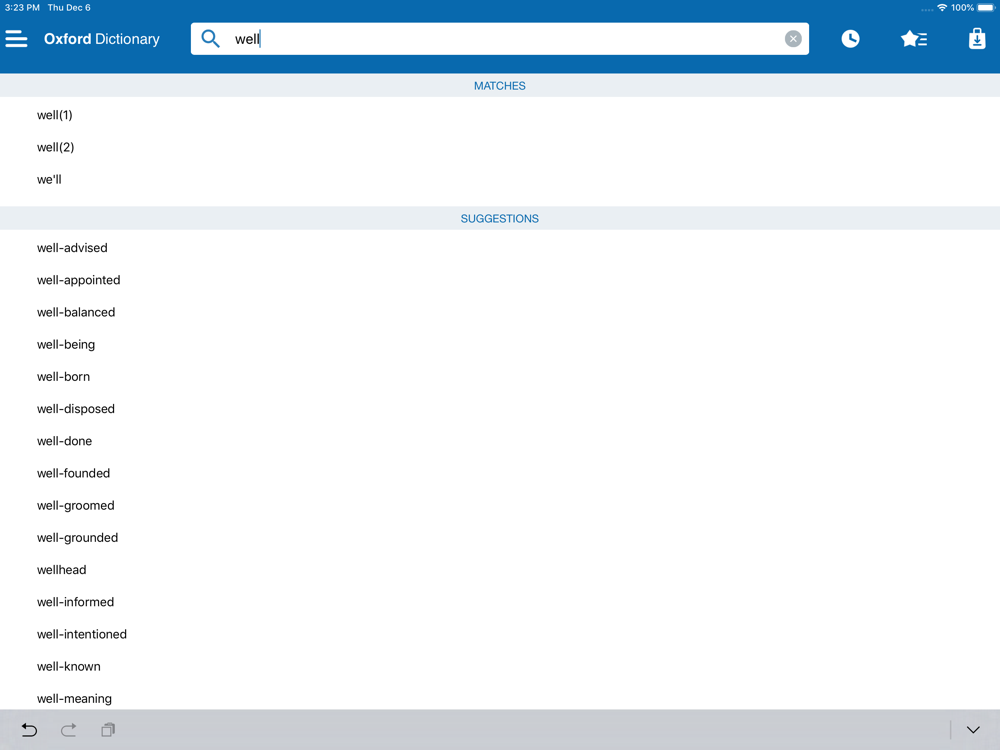Viewport: 1000px width, 750px height.
Task: Select well-being suggestion
Action: 499,344
